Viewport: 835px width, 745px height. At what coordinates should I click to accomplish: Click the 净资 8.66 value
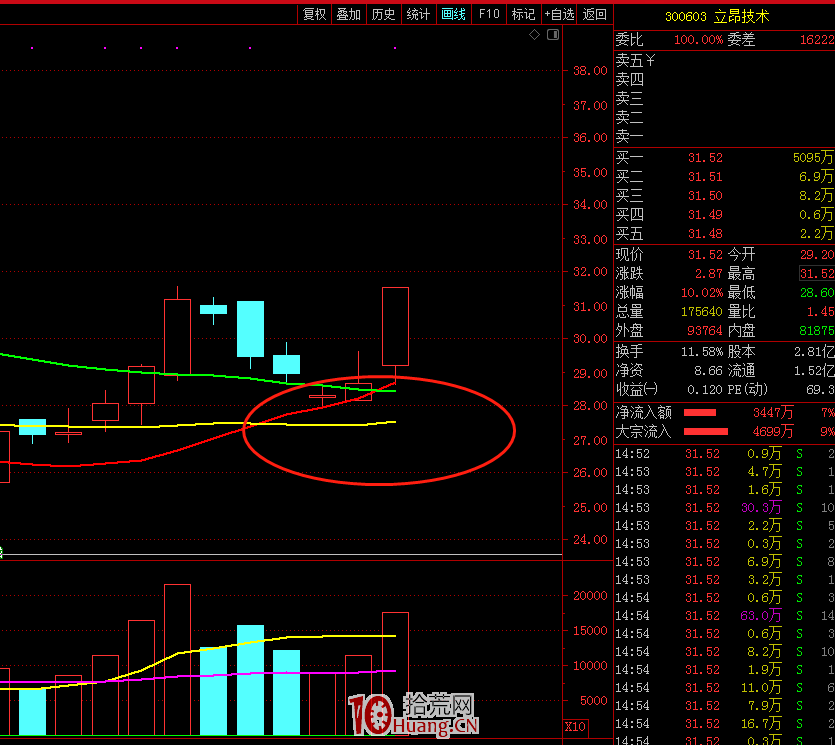click(x=709, y=371)
